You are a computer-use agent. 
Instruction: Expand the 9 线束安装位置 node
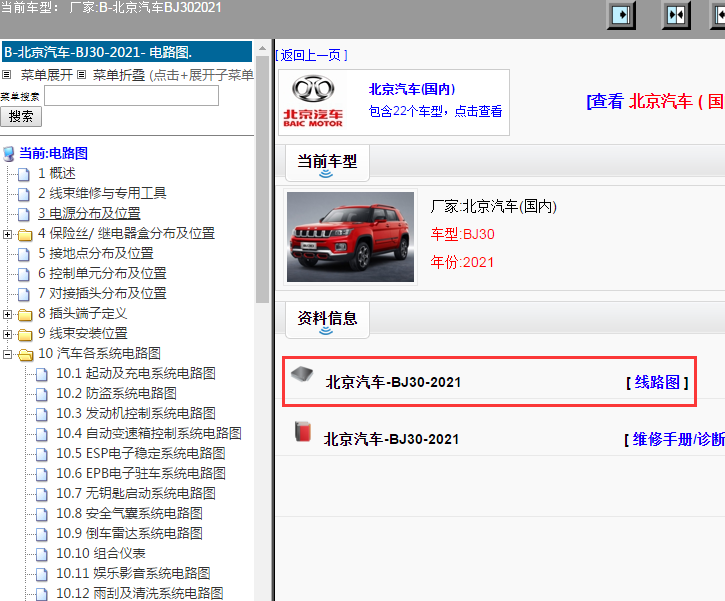(x=7, y=334)
